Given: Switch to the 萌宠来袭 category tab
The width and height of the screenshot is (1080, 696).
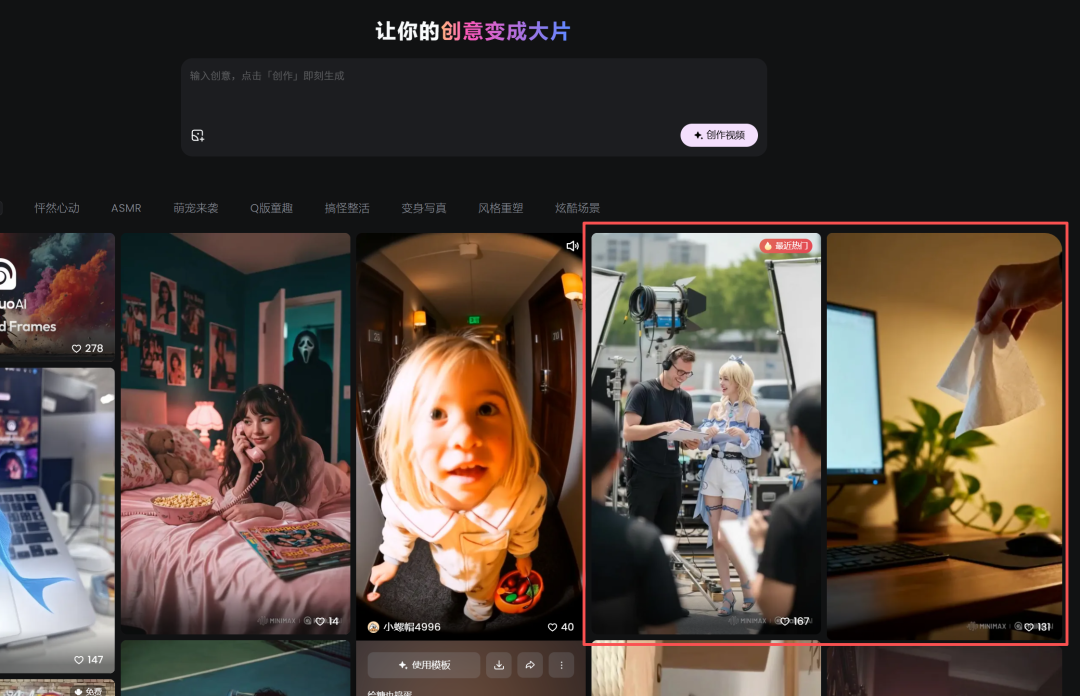Looking at the screenshot, I should coord(195,208).
